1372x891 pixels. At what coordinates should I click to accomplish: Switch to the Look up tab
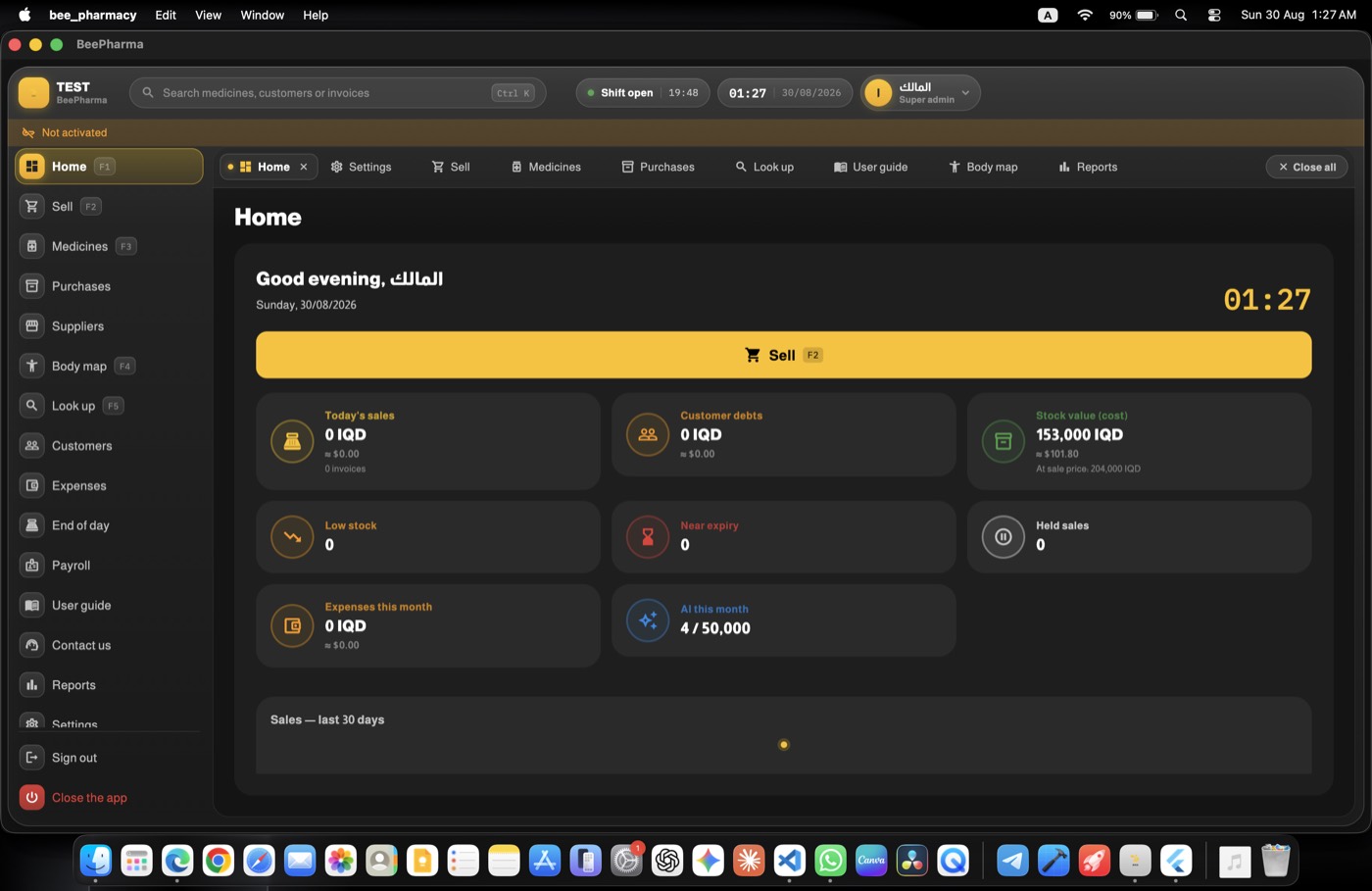pyautogui.click(x=764, y=167)
